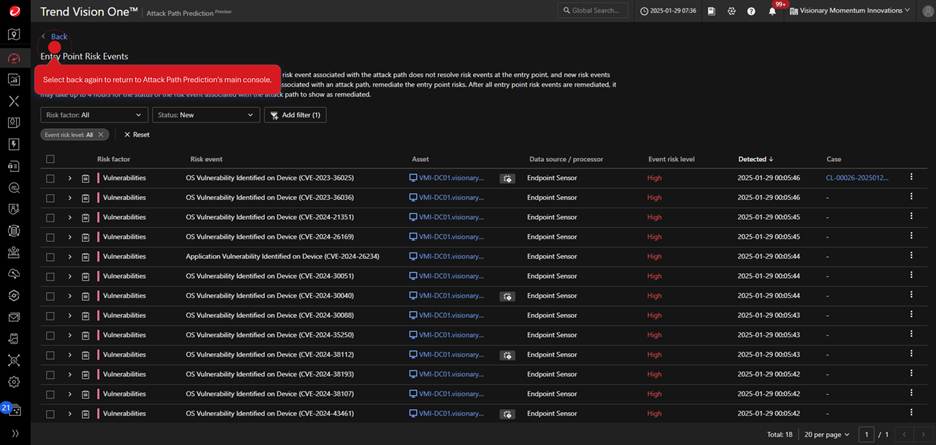Expand the CVE-2024-30040 row details
The height and width of the screenshot is (445, 936).
click(69, 296)
